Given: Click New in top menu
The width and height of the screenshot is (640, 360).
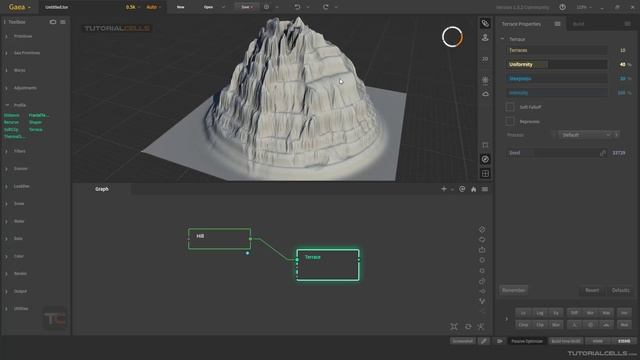Looking at the screenshot, I should click(x=180, y=7).
